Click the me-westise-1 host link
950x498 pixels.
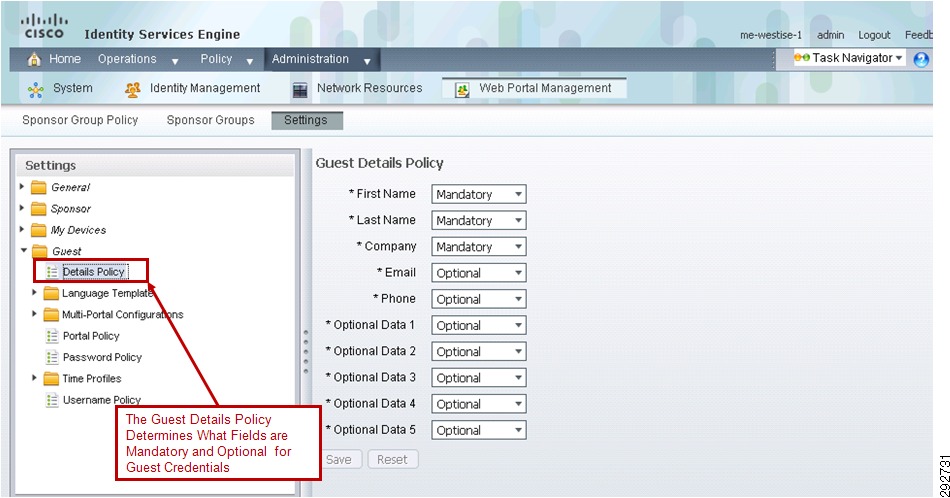coord(771,35)
